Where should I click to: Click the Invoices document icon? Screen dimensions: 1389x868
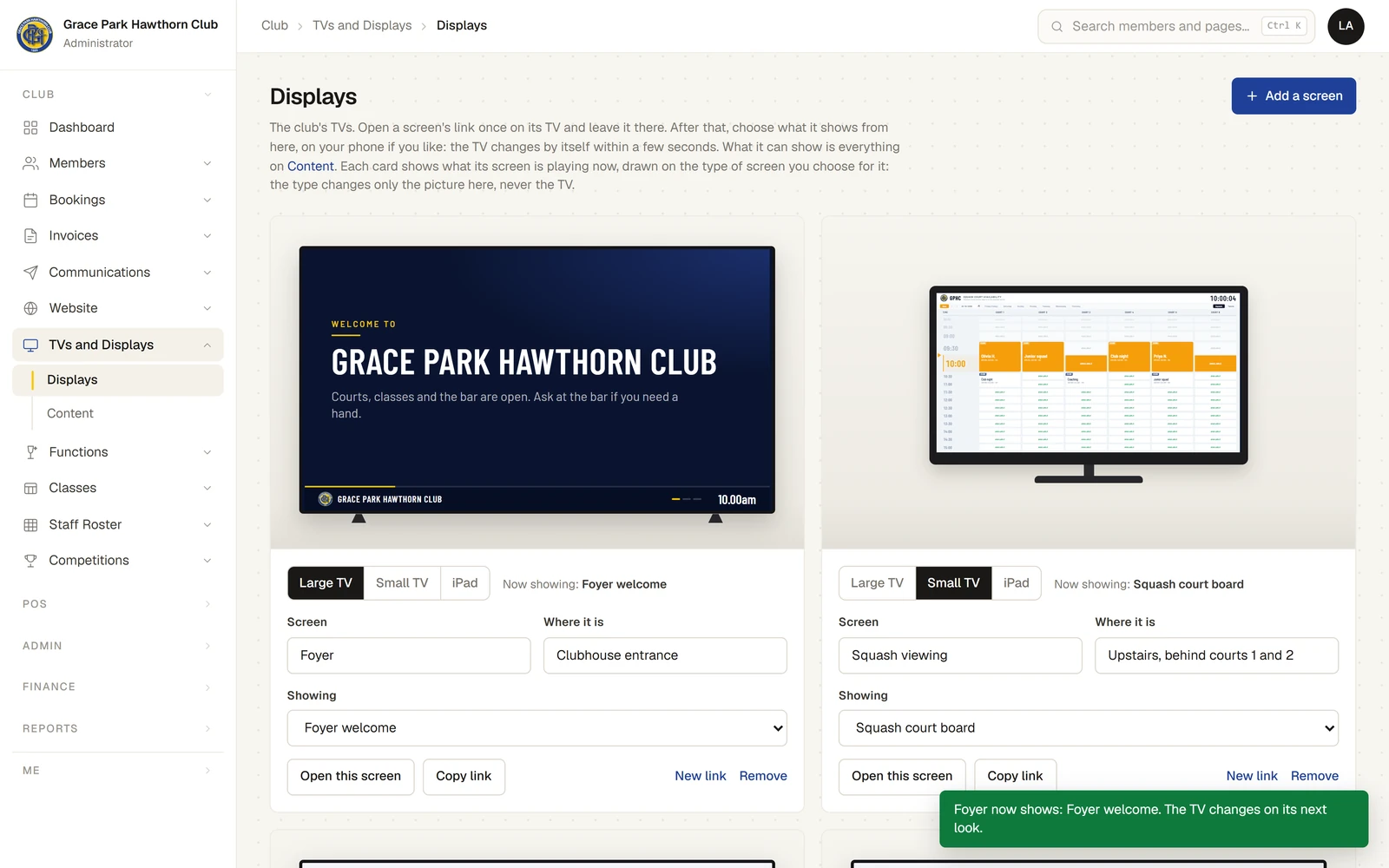[x=30, y=236]
